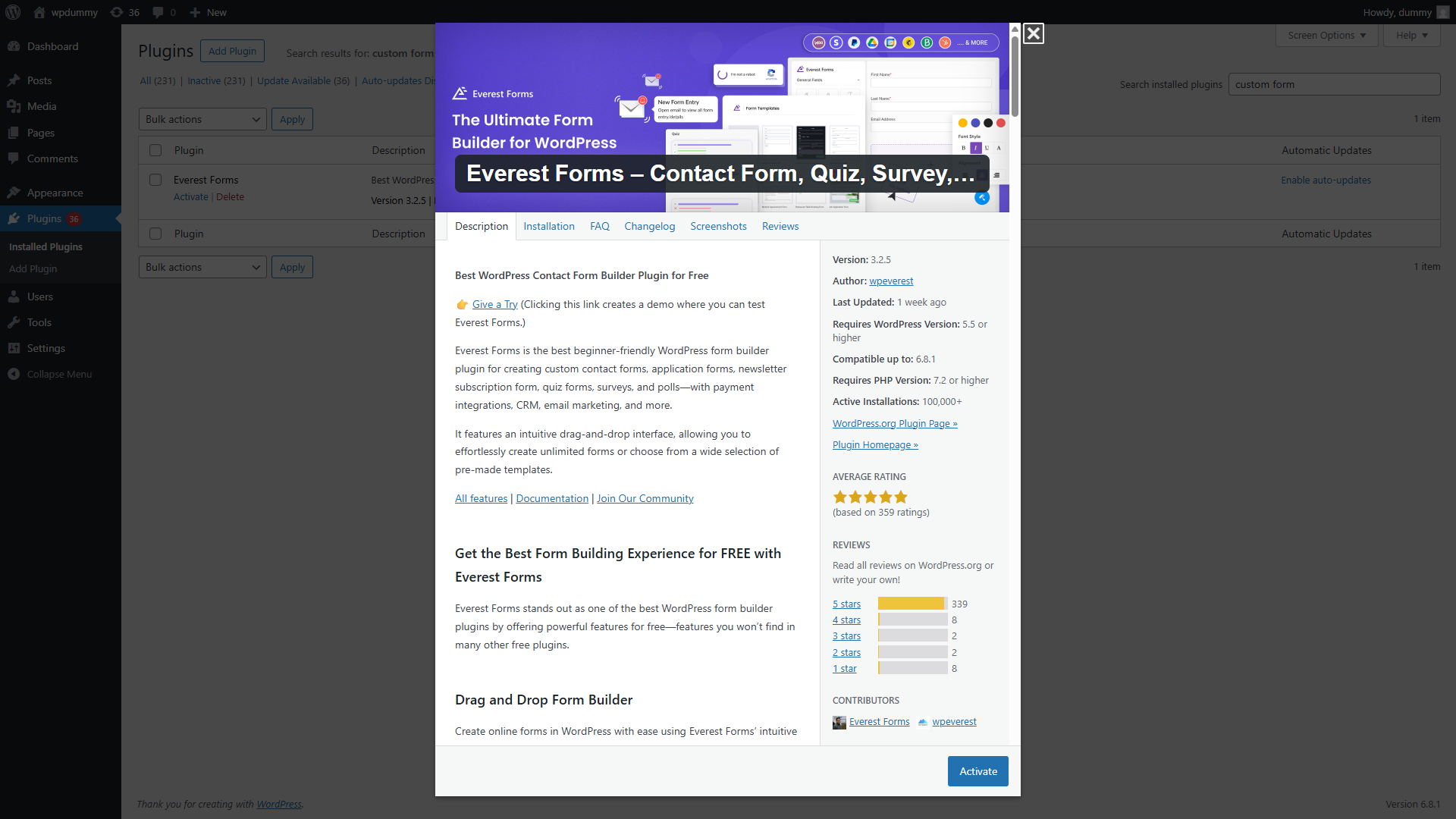This screenshot has width=1456, height=819.
Task: Open the Users sidebar icon
Action: click(14, 297)
